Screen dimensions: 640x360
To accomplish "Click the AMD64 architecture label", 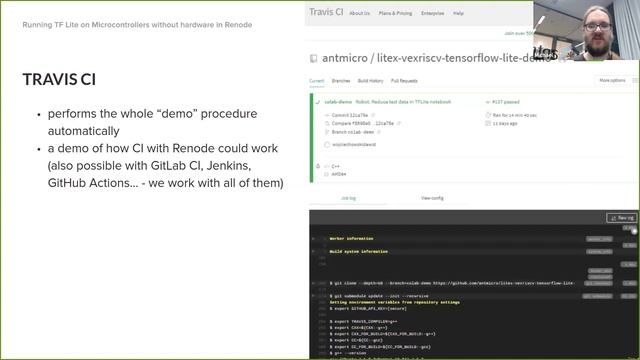I will click(x=339, y=174).
